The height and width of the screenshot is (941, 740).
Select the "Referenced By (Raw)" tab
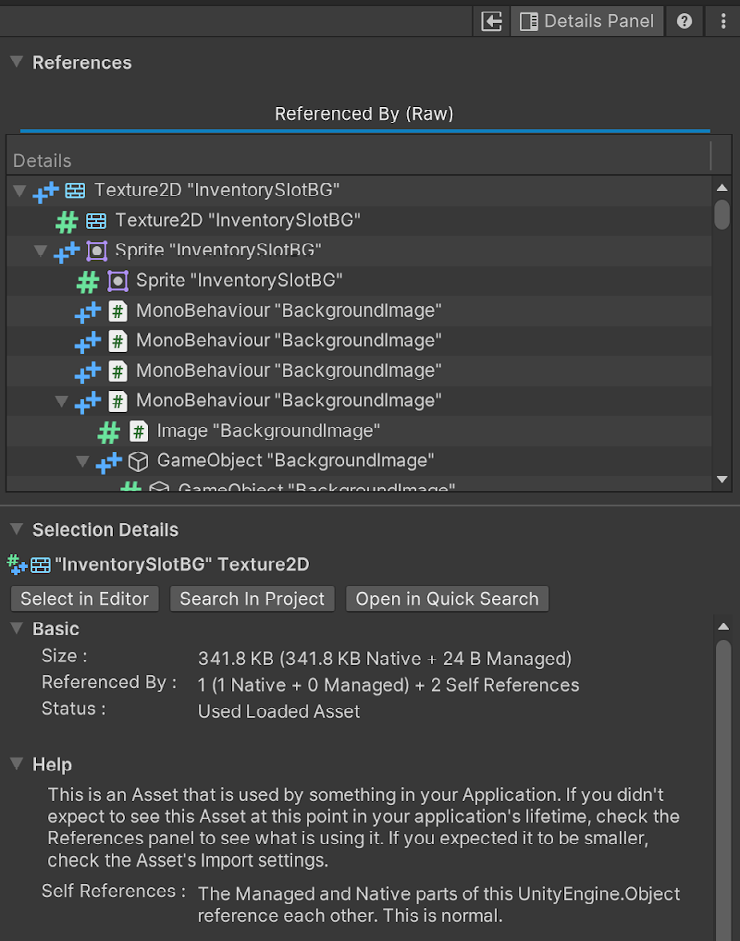click(x=364, y=113)
